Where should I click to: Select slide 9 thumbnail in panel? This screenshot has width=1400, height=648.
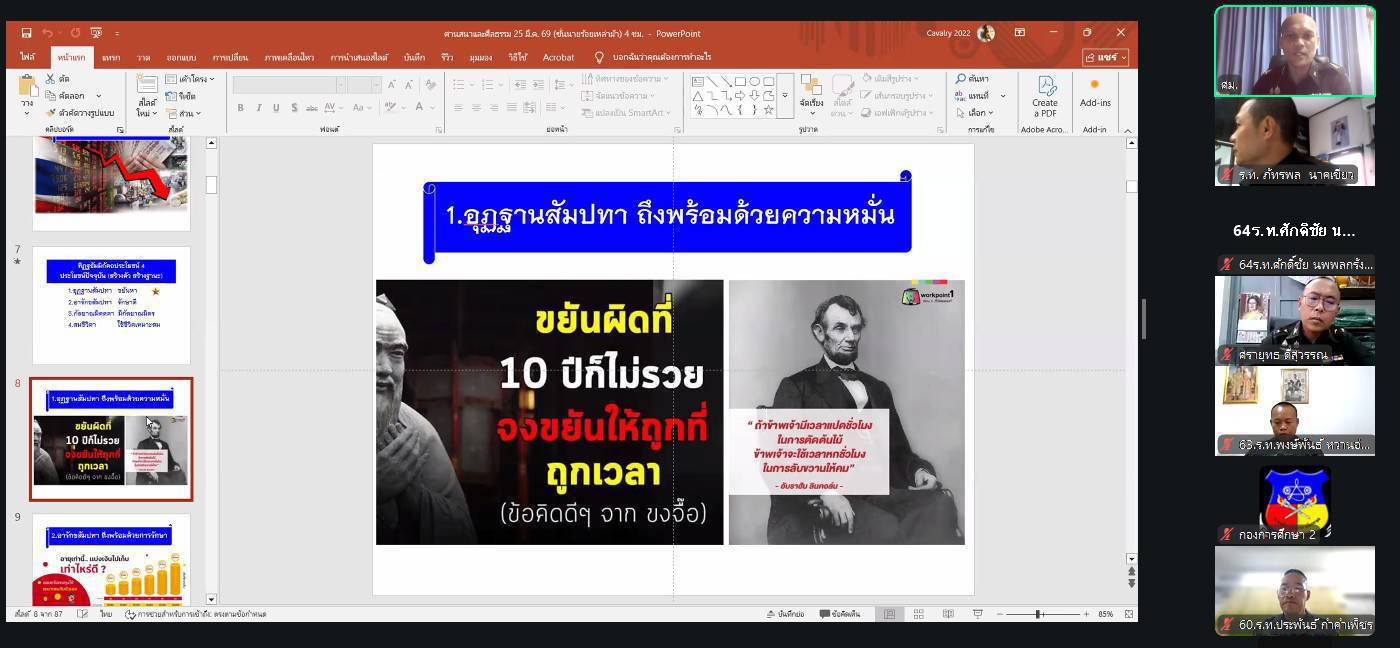coord(111,560)
